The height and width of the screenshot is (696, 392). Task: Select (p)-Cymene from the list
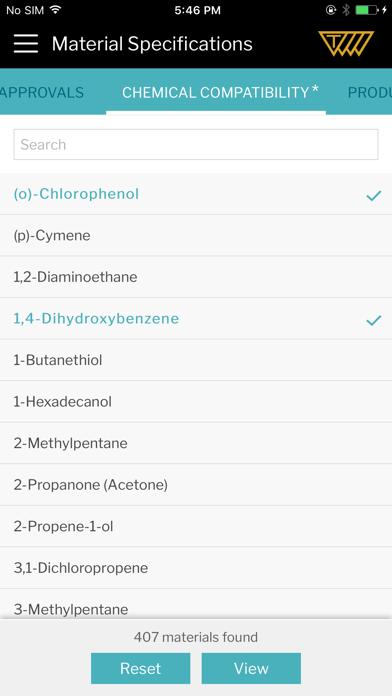coord(196,235)
